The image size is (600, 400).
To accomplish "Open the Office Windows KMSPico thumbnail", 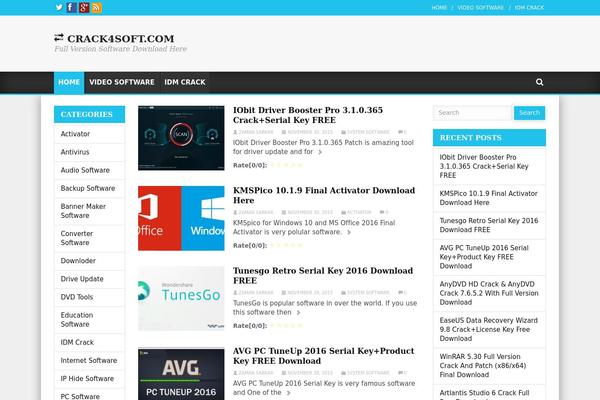I will click(181, 218).
